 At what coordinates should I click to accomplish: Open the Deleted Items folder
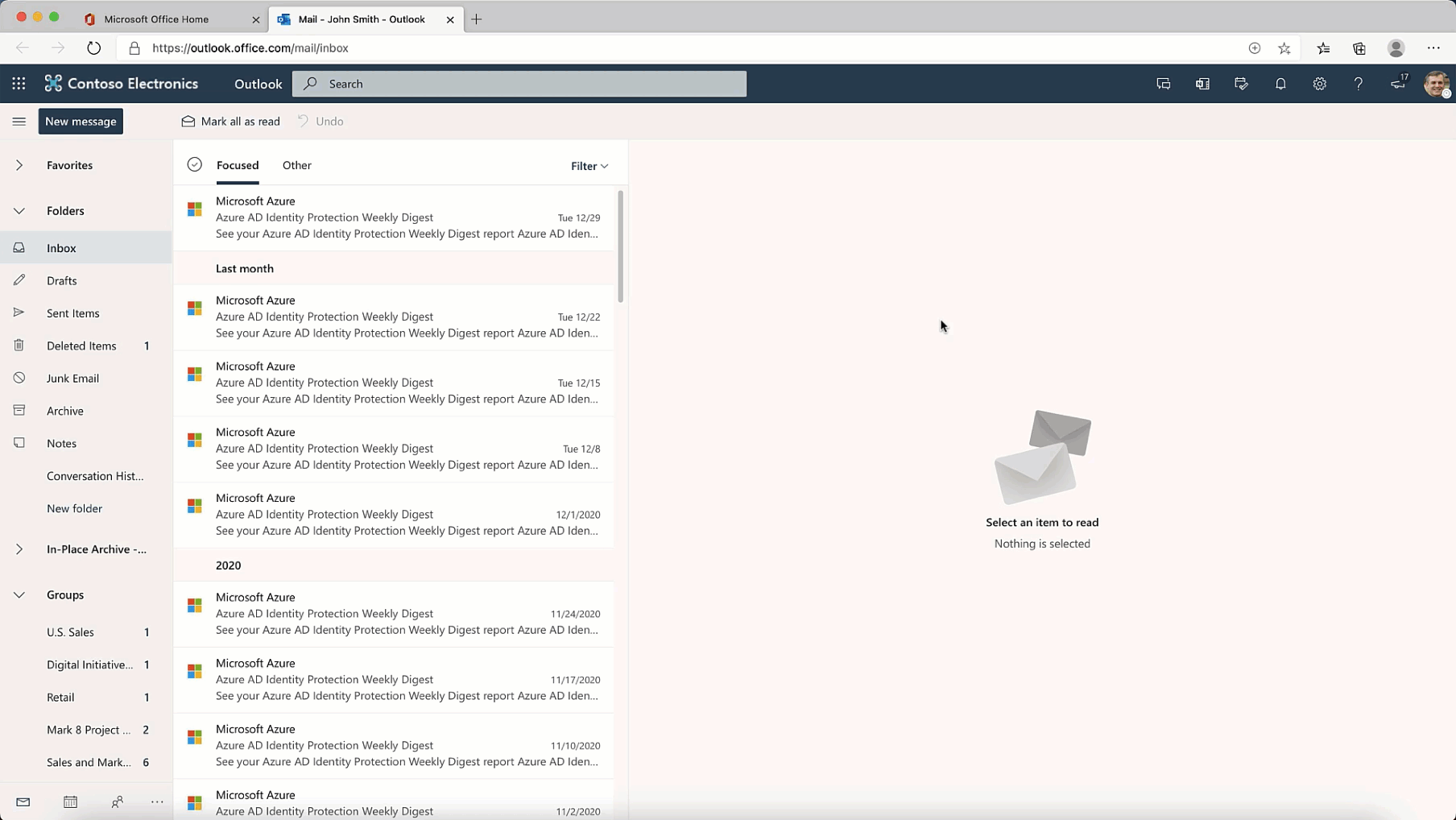pos(86,346)
